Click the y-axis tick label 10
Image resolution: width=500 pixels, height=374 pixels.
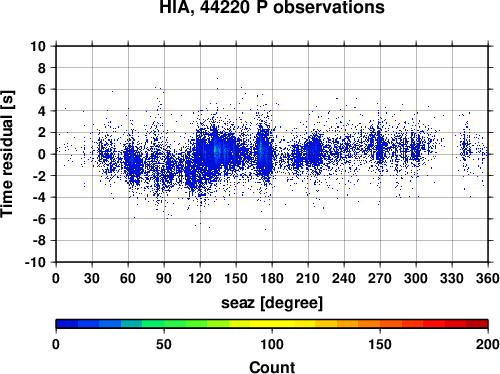pyautogui.click(x=38, y=46)
